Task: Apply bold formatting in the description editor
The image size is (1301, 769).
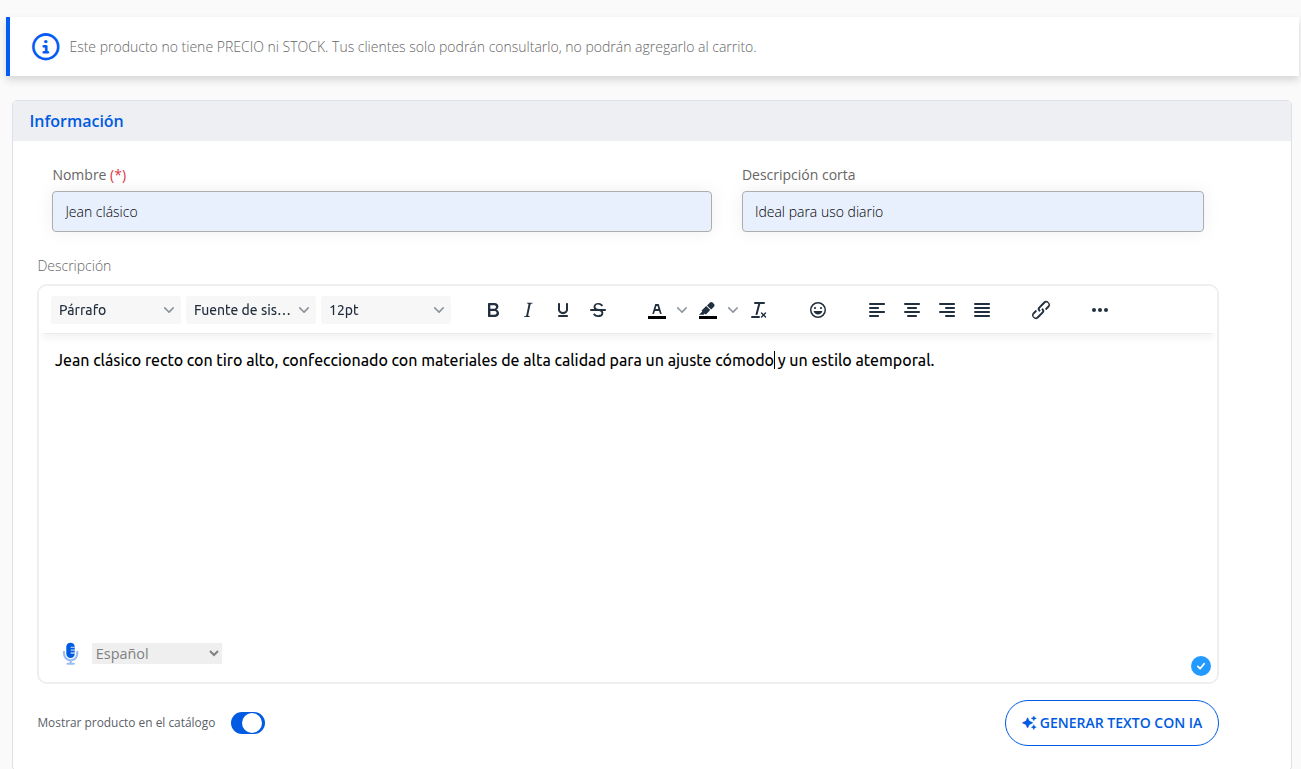Action: (493, 310)
